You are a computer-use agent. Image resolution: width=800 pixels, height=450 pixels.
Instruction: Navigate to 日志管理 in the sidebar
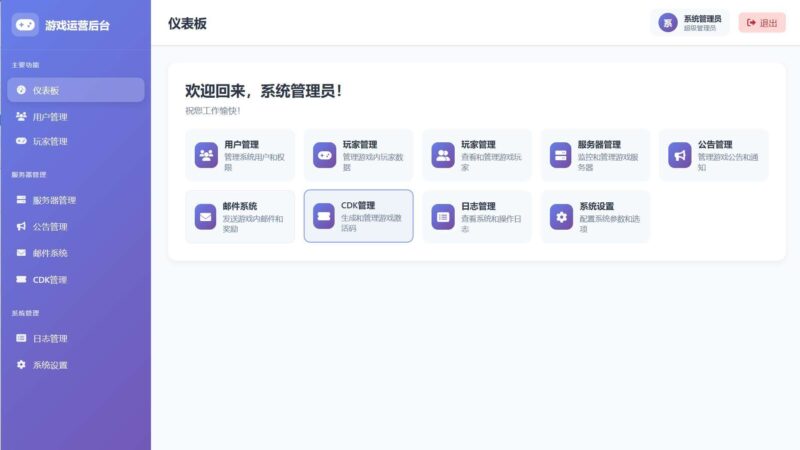tap(75, 338)
